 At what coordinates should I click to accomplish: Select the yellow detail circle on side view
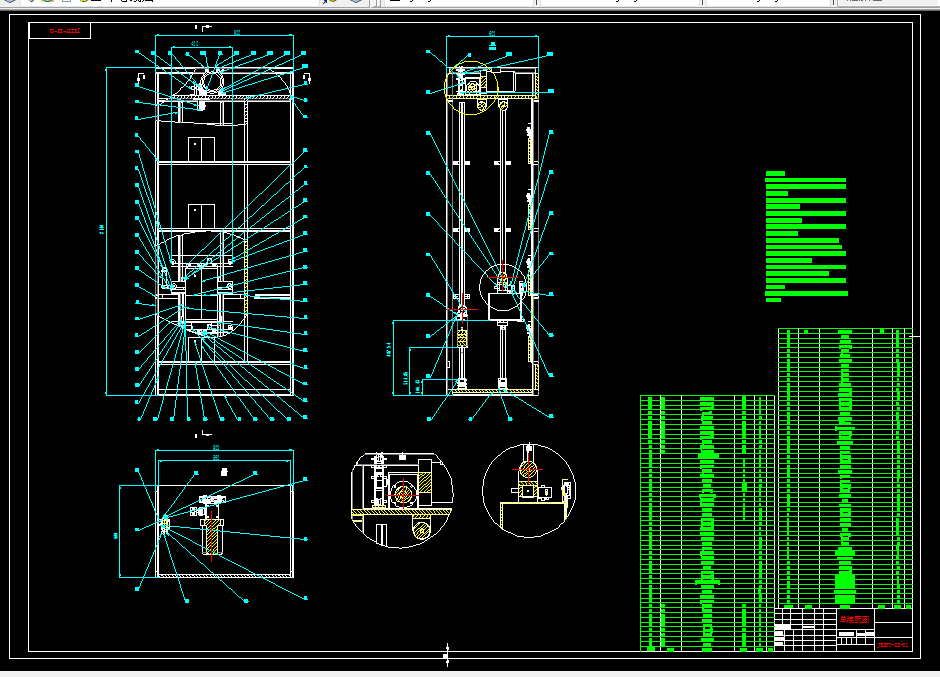471,88
